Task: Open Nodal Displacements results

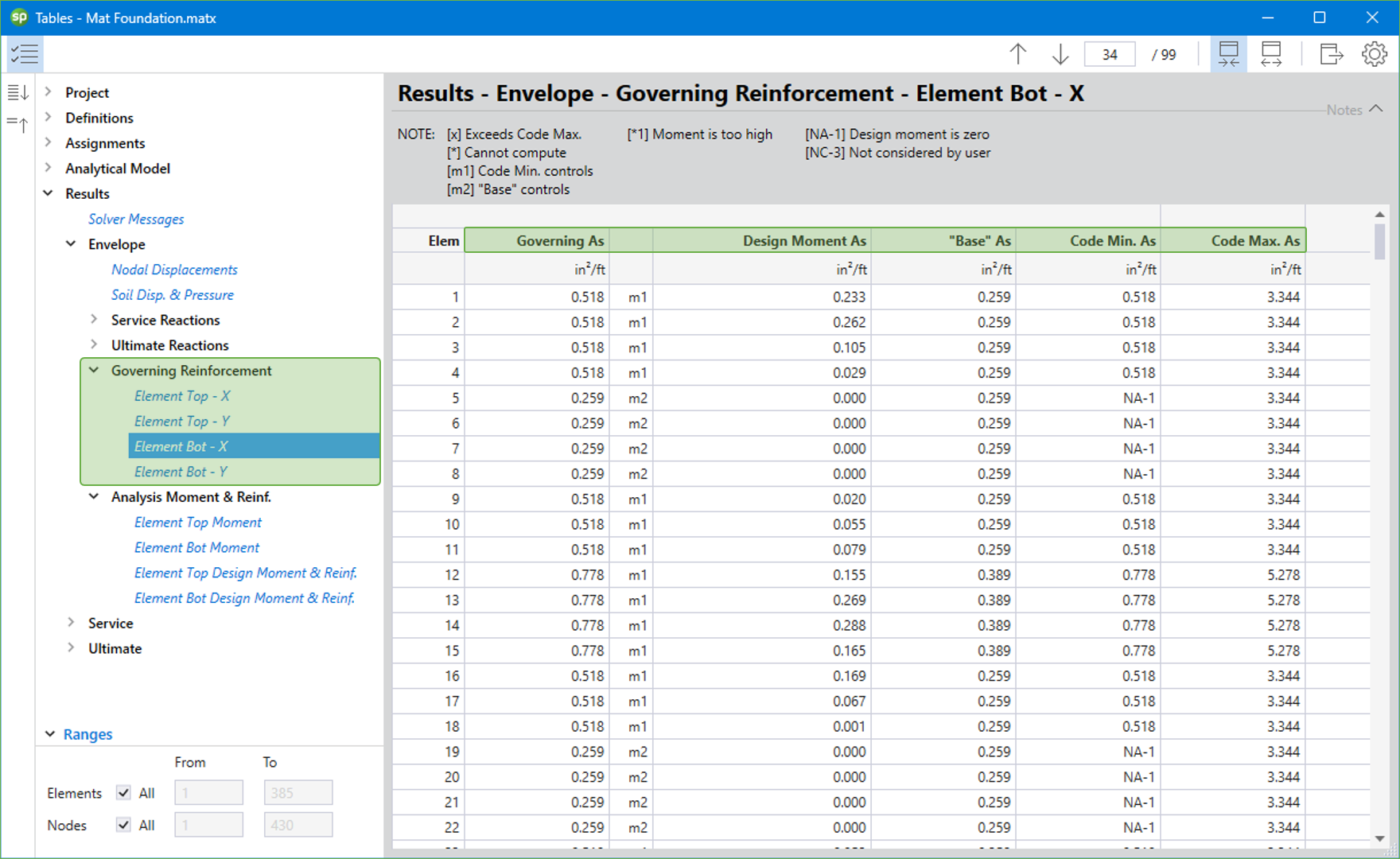Action: tap(174, 270)
